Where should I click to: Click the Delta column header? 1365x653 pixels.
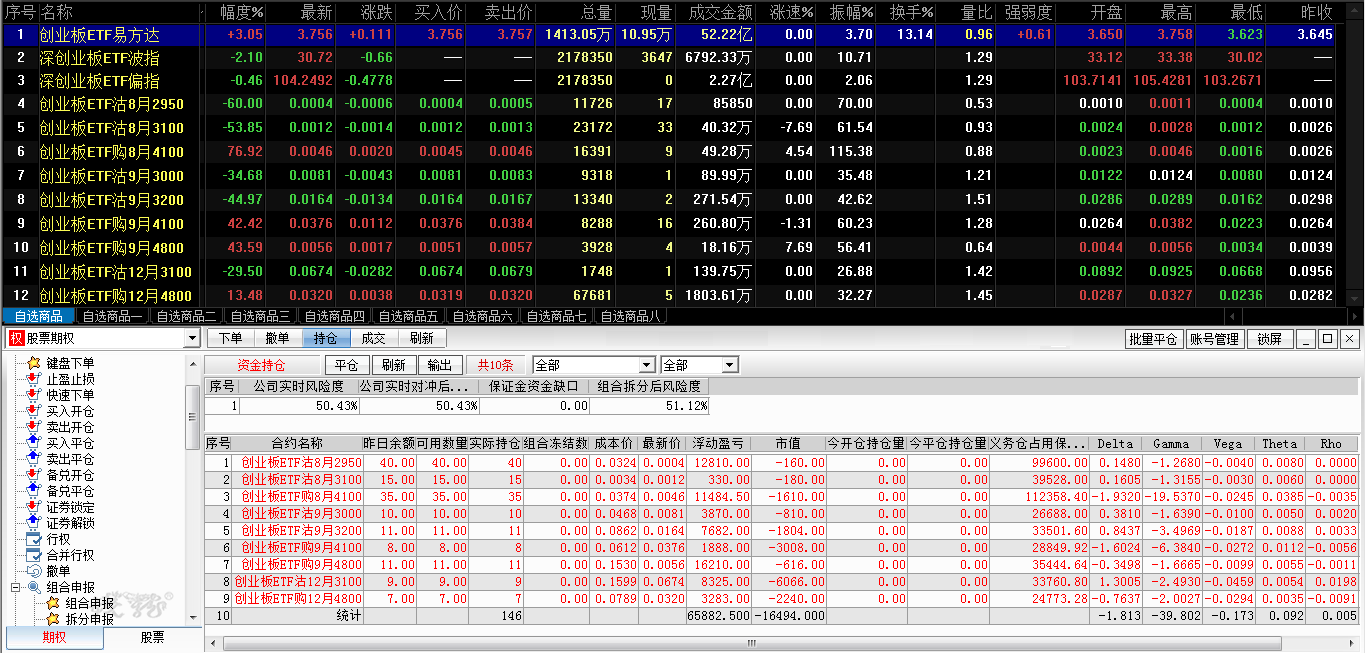point(1116,443)
